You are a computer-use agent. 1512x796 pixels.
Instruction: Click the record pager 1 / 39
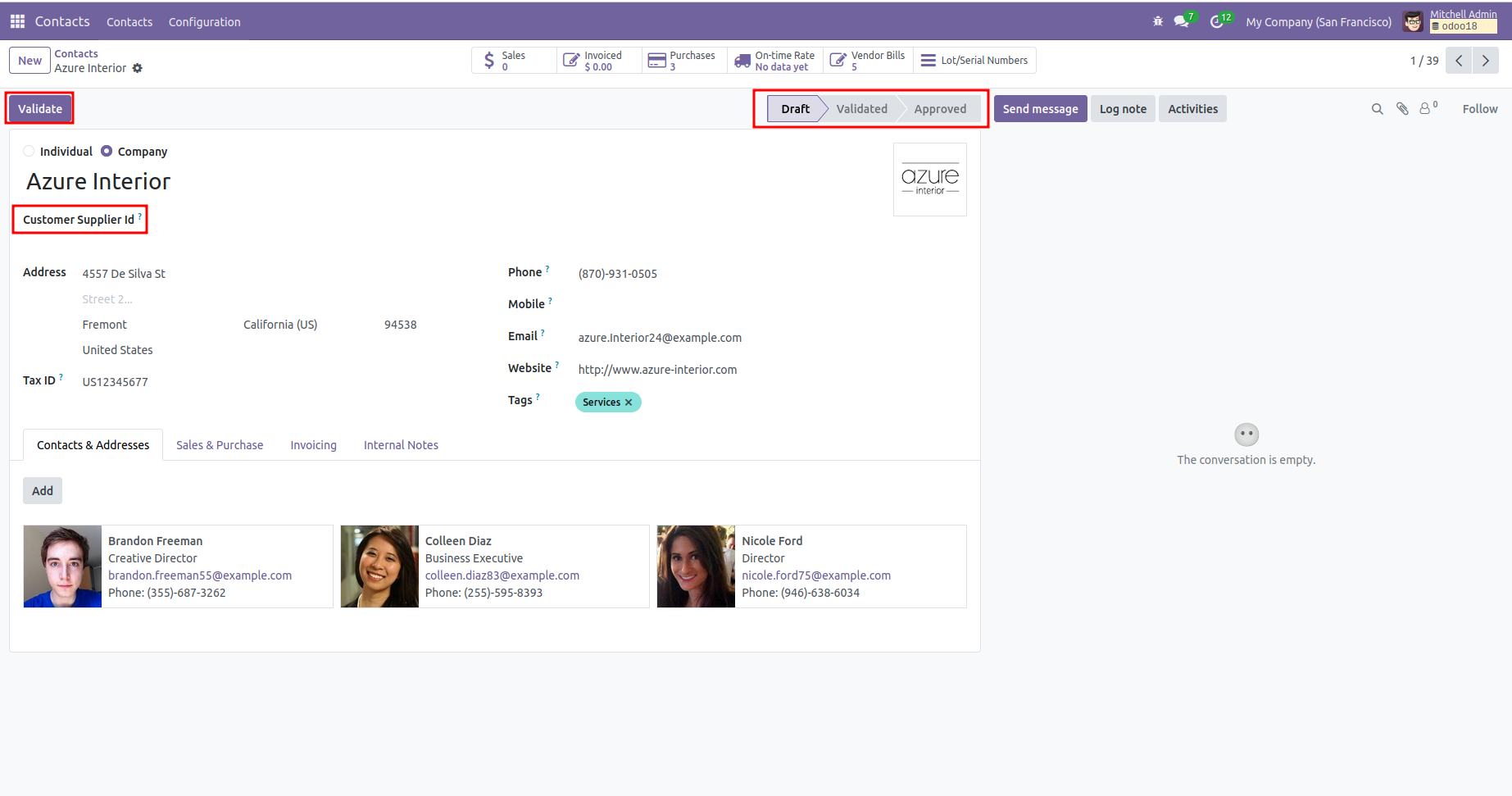point(1424,61)
